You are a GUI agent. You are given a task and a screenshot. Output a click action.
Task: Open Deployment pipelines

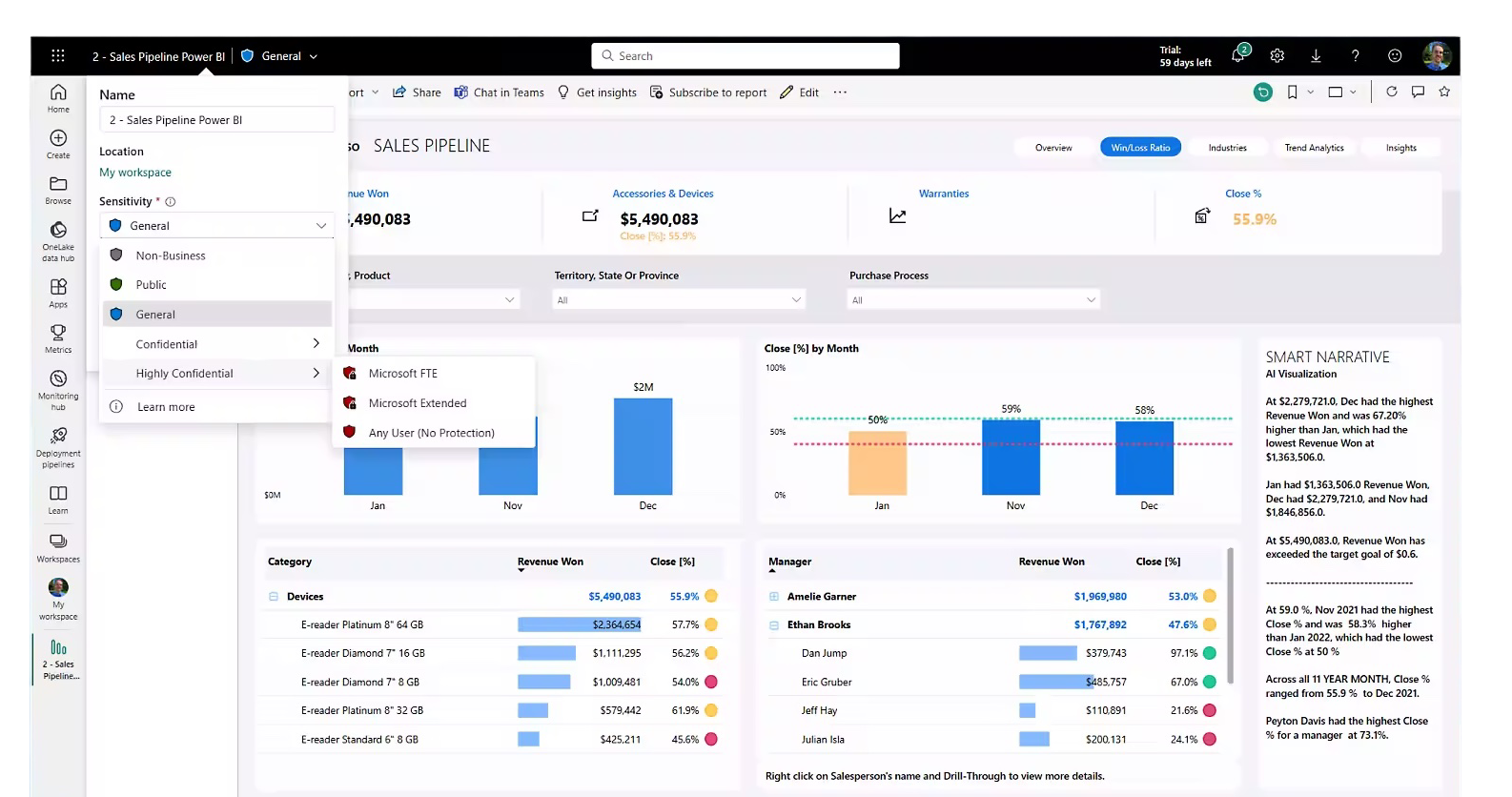click(x=58, y=447)
